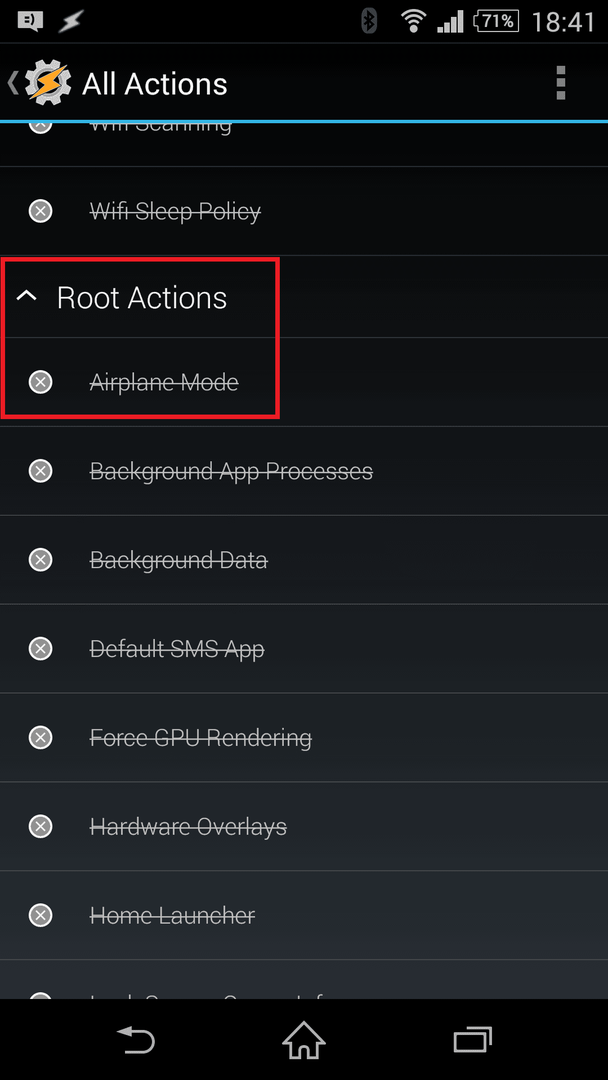The height and width of the screenshot is (1080, 608).
Task: Collapse the Root Actions section chevron
Action: [x=27, y=297]
